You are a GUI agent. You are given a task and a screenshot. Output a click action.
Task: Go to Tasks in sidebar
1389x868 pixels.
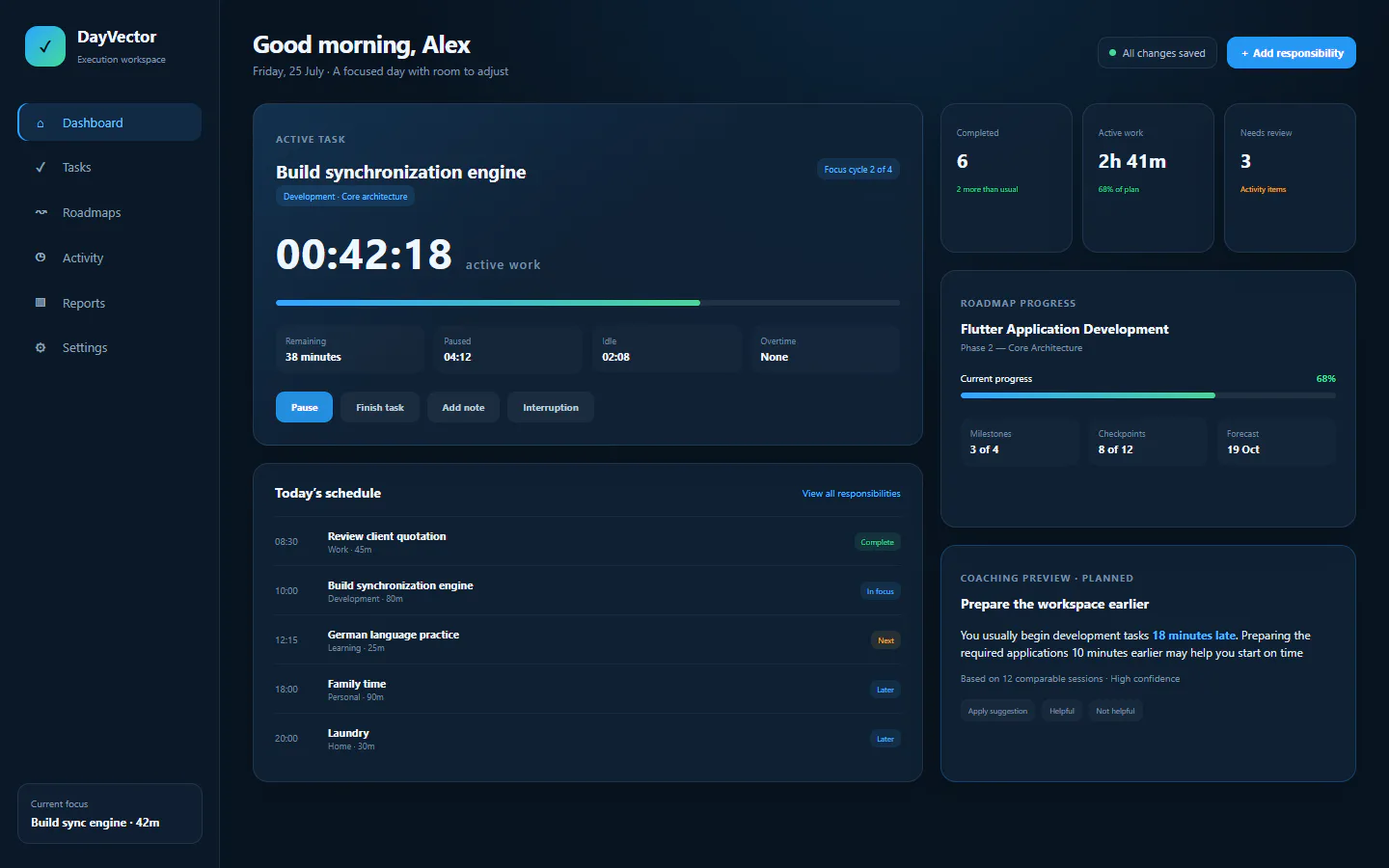pyautogui.click(x=110, y=168)
